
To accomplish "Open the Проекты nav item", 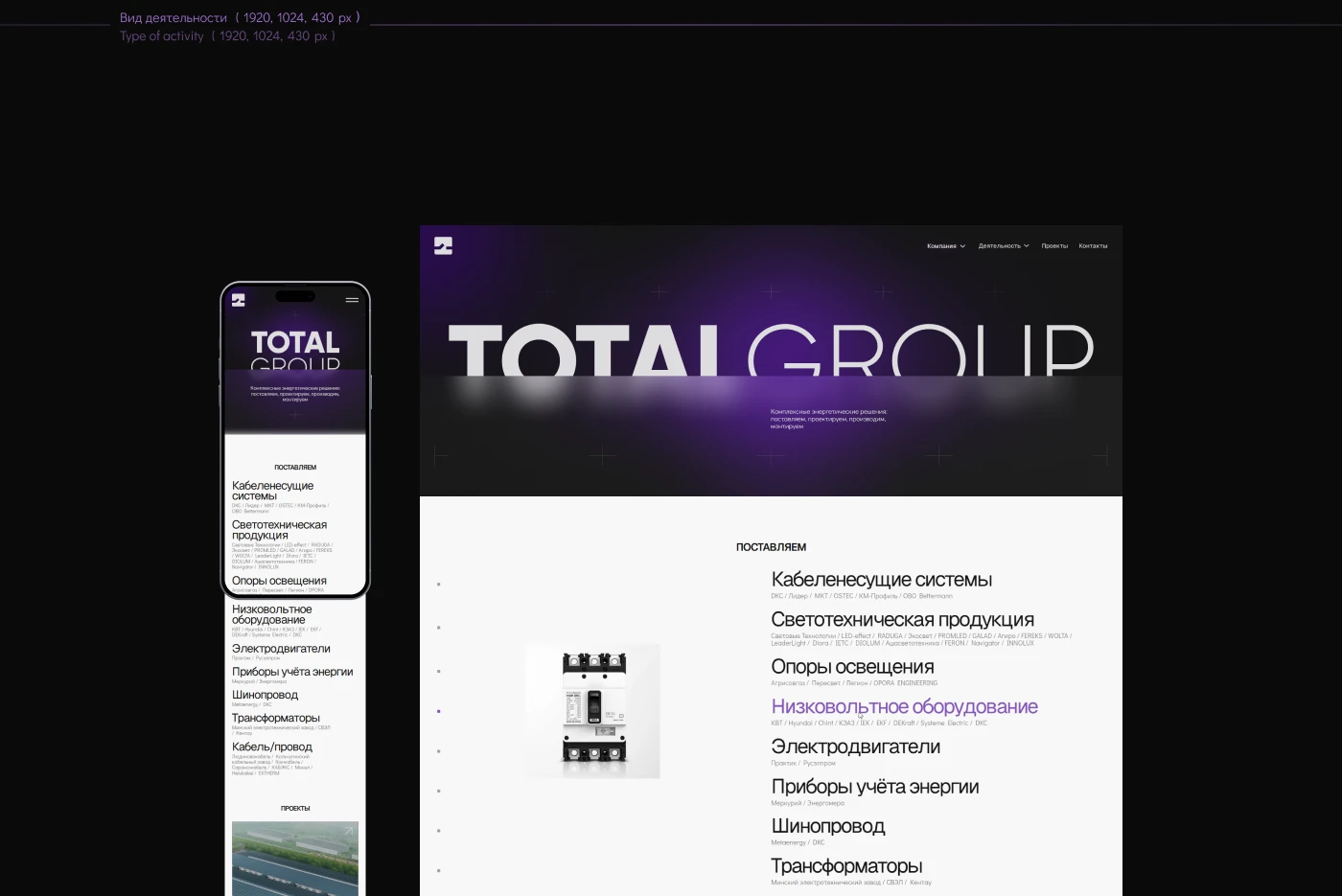I will click(1054, 246).
